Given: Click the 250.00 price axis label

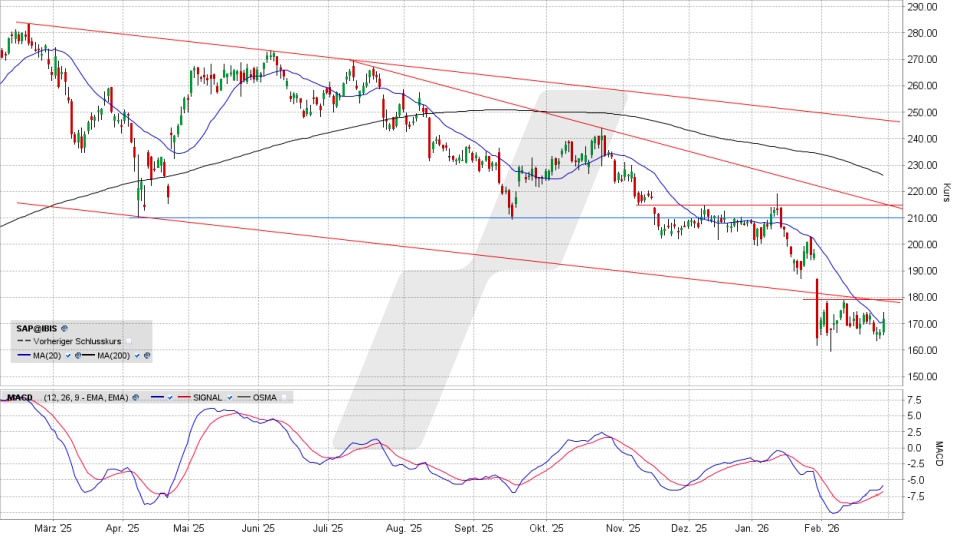Looking at the screenshot, I should pos(921,112).
